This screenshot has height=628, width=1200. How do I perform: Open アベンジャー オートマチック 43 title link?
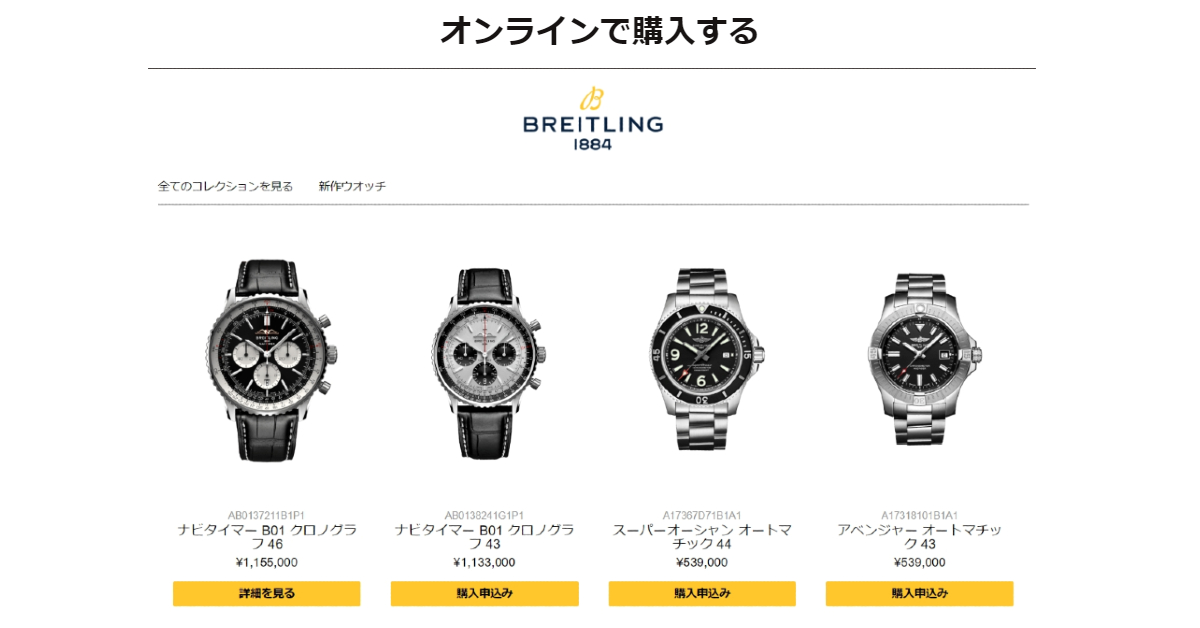point(919,537)
